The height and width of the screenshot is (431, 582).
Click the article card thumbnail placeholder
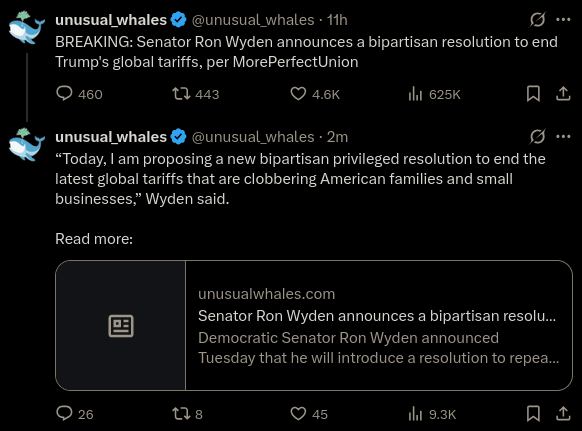tap(121, 325)
